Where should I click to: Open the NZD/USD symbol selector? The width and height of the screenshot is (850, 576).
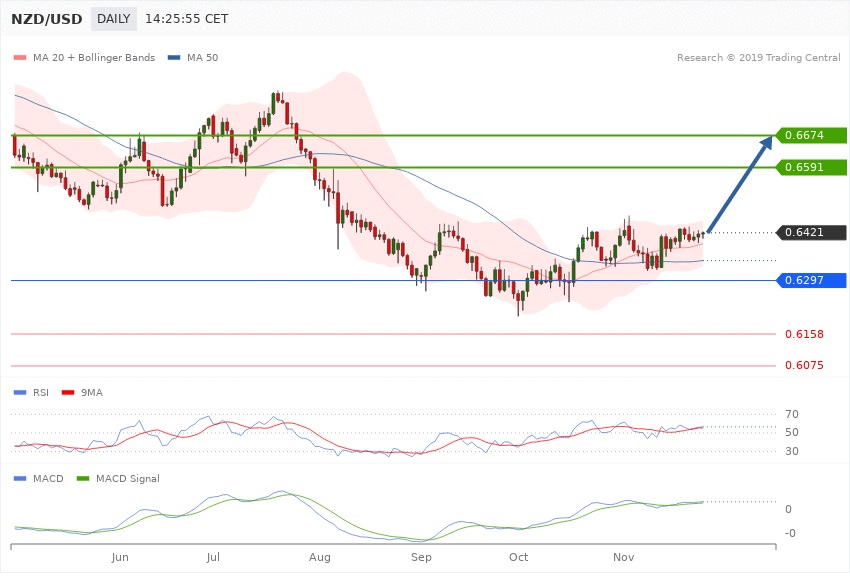[49, 19]
